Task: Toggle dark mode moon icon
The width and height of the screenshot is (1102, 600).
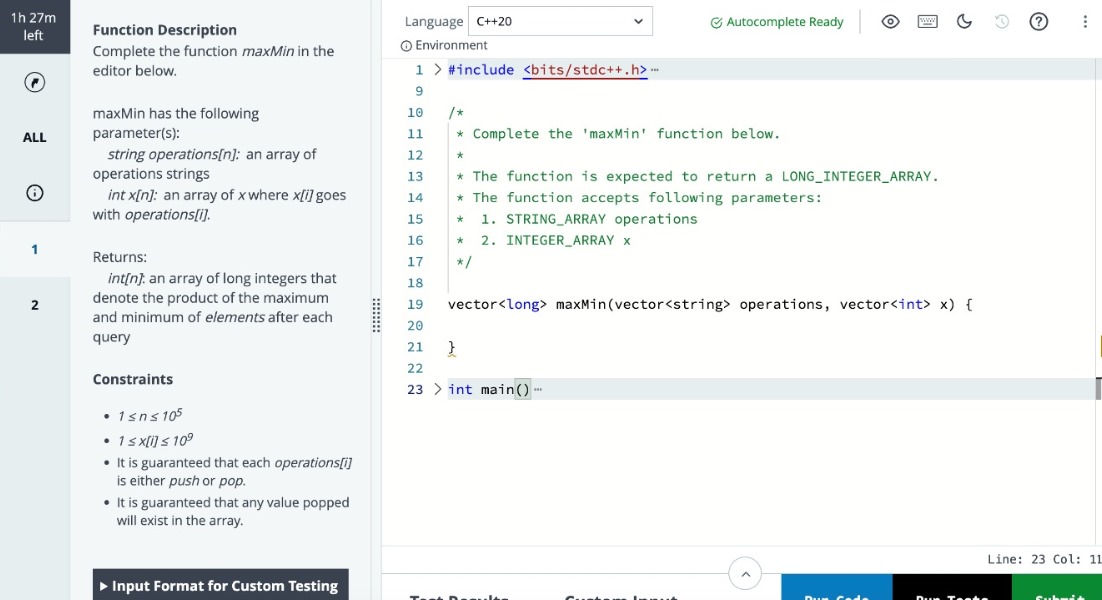Action: pyautogui.click(x=964, y=22)
